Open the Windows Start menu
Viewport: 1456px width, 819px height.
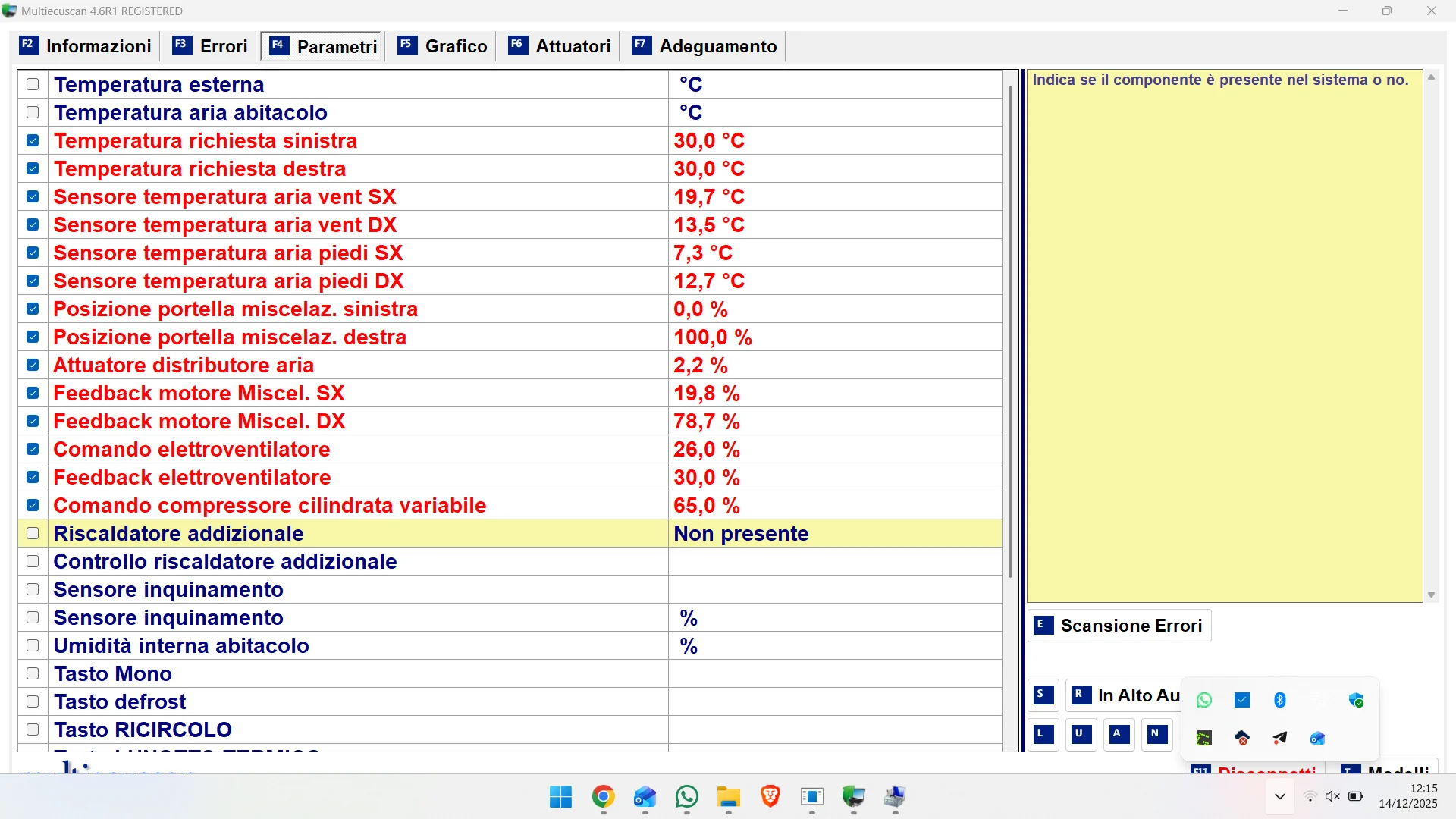pyautogui.click(x=561, y=797)
